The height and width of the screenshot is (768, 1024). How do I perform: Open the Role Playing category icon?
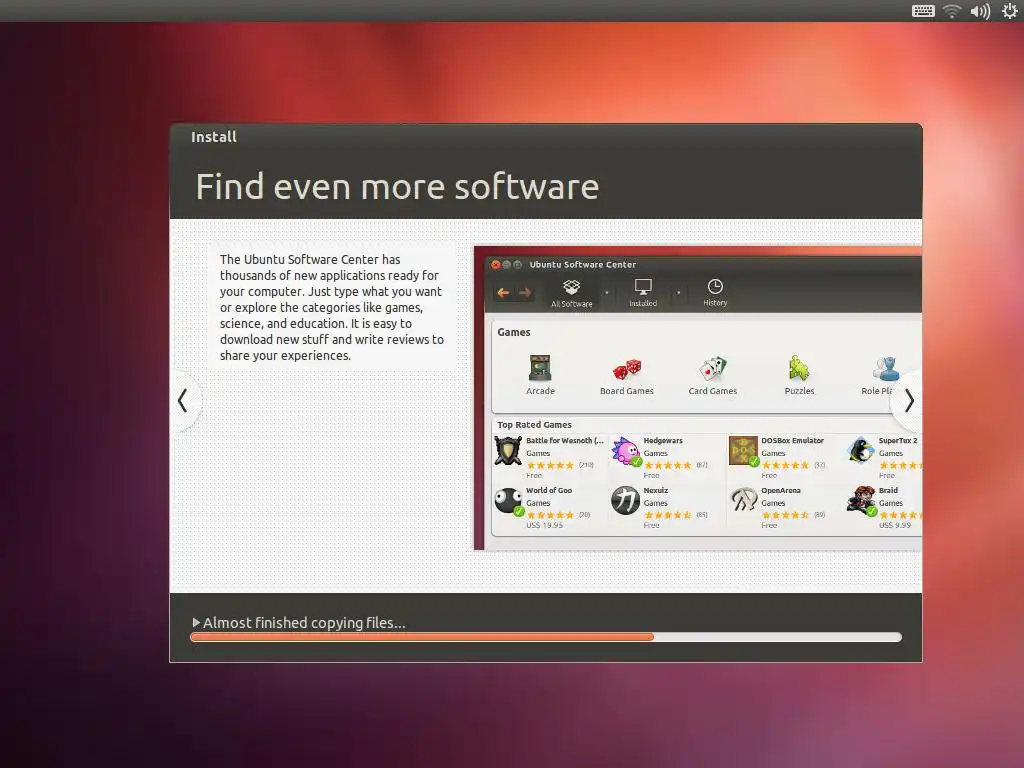(x=885, y=369)
